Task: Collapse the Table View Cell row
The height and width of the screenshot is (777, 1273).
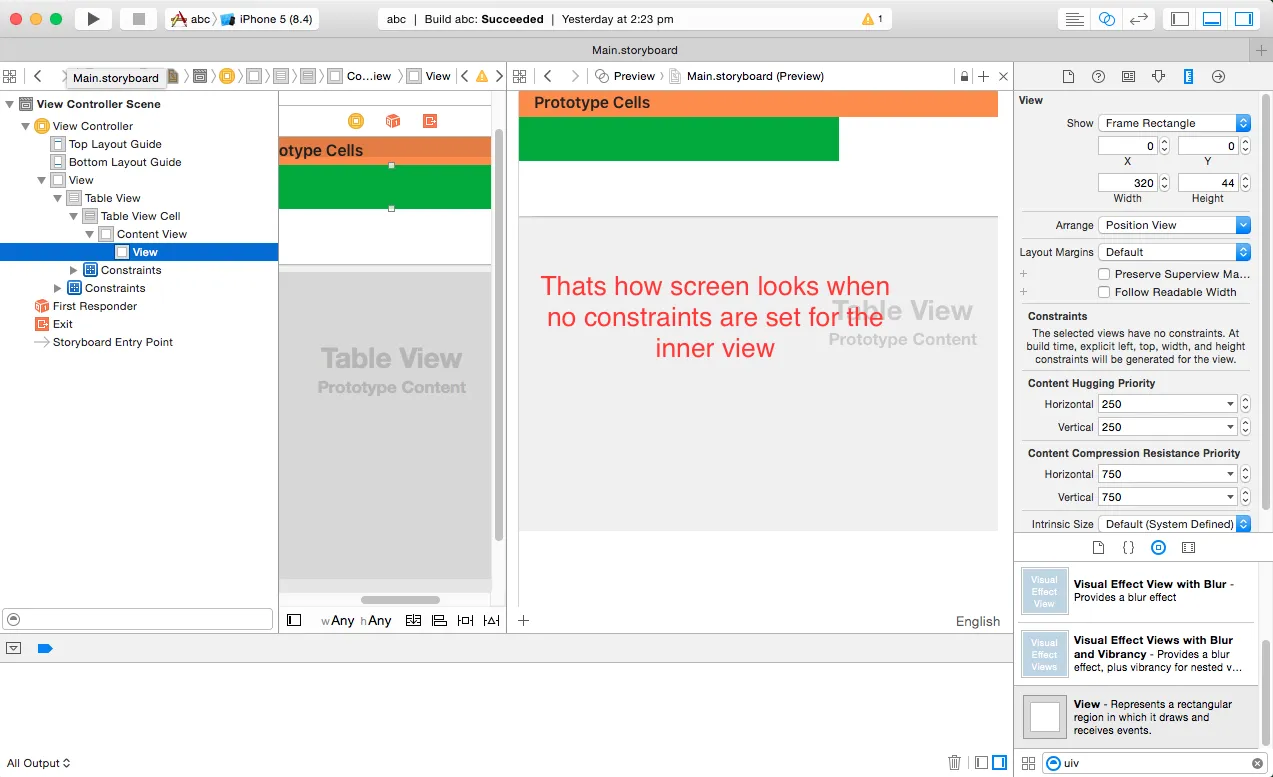Action: click(x=74, y=216)
